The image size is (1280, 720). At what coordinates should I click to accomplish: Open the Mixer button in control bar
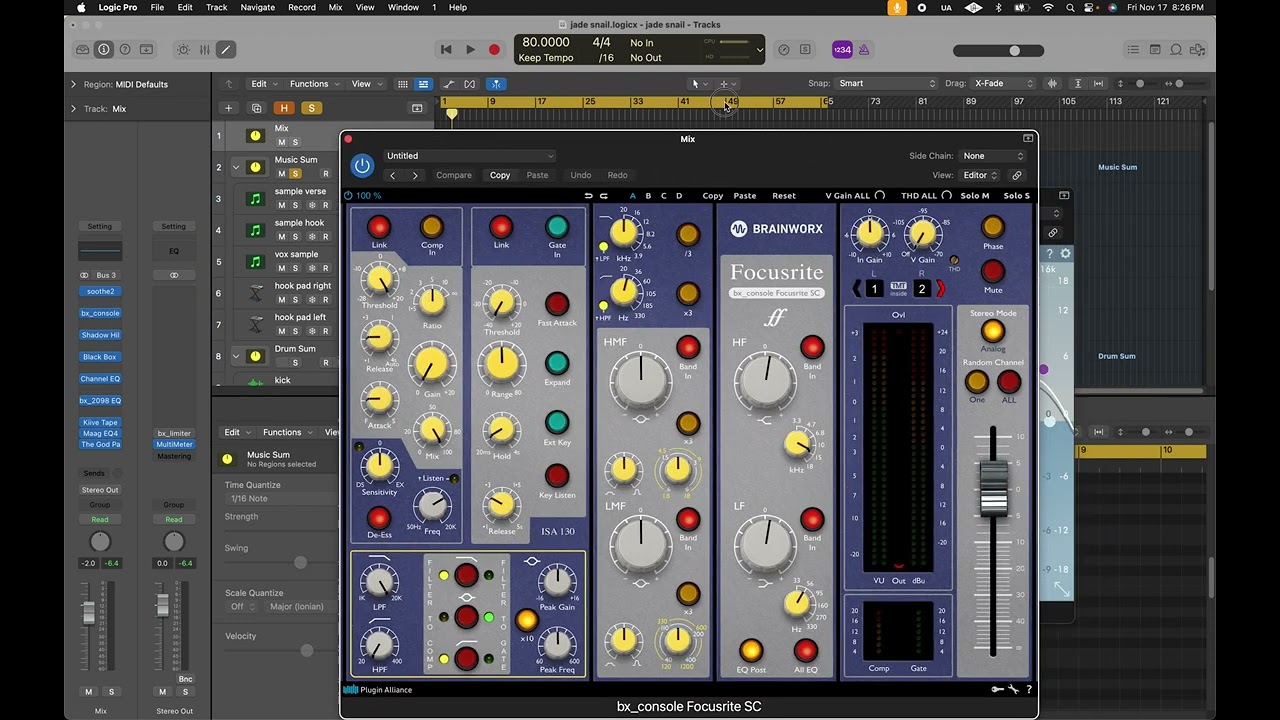pyautogui.click(x=205, y=49)
